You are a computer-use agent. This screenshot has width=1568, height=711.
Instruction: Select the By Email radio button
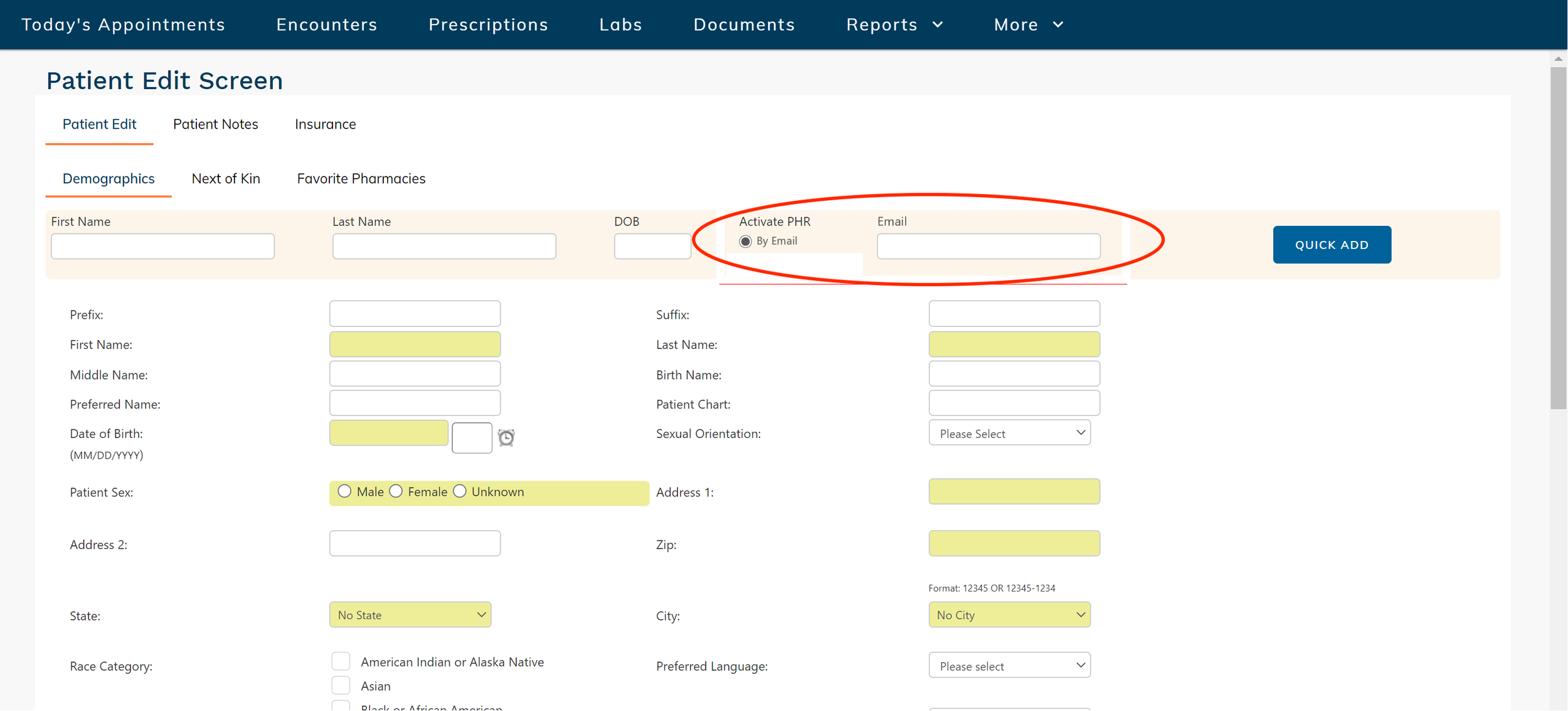[745, 242]
